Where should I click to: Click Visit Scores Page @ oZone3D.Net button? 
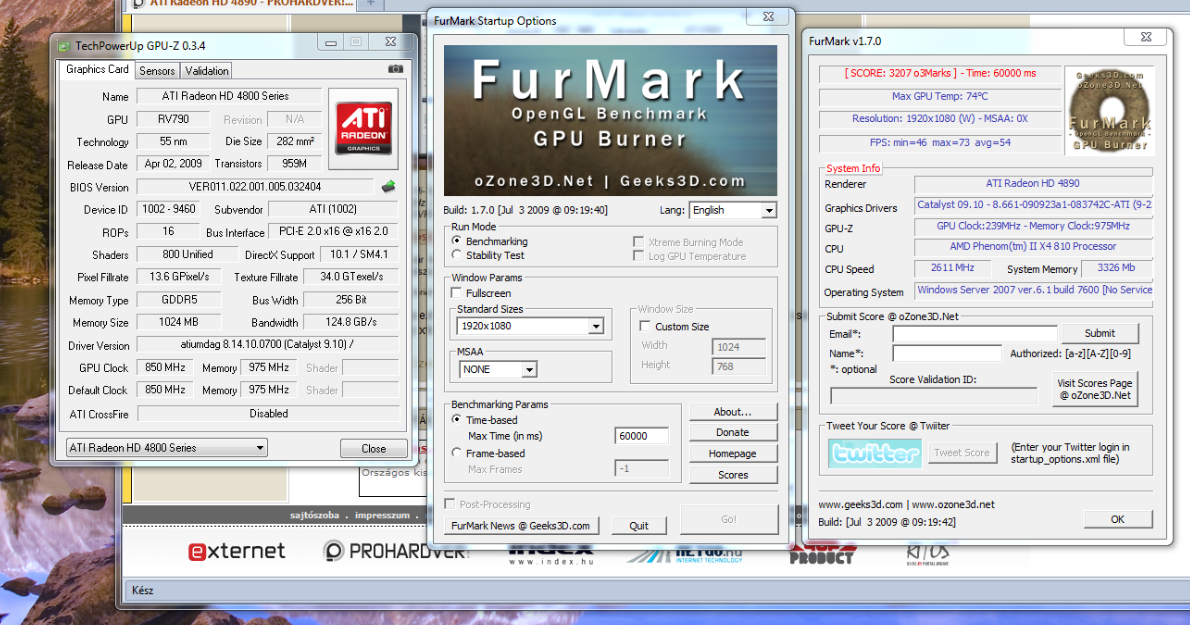coord(1094,389)
